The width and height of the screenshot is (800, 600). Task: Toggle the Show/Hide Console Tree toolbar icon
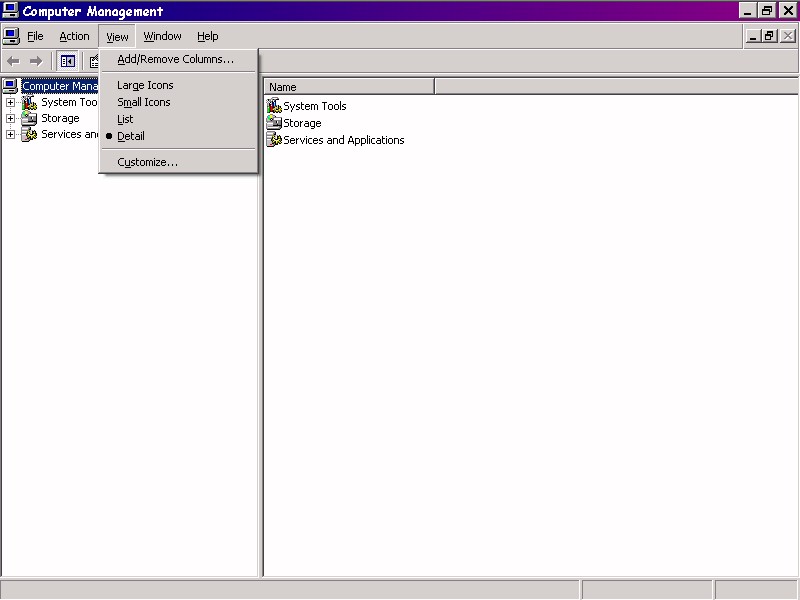67,62
